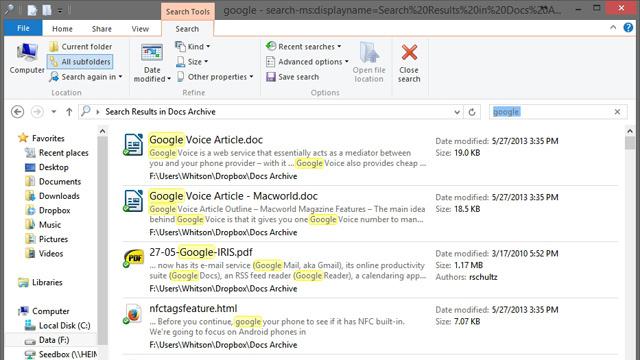
Task: Click the title bar new document quick access icon
Action: tap(32, 10)
